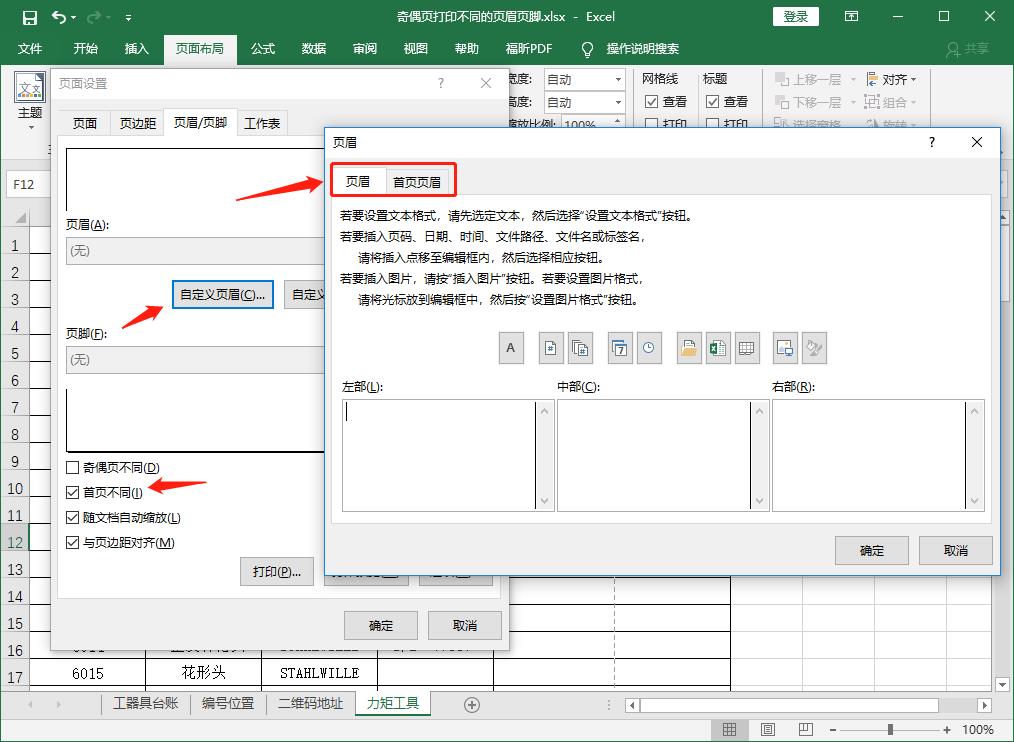Insert total number of pages code

coord(580,348)
